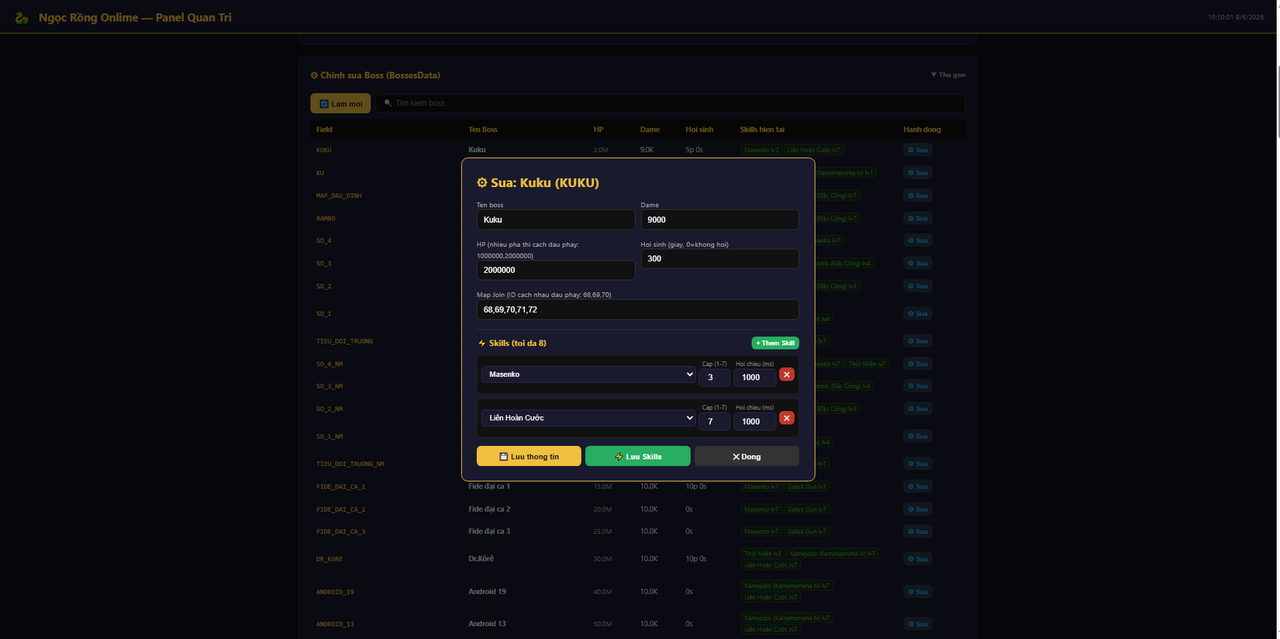The width and height of the screenshot is (1280, 639).
Task: Focus the Cap level field for Liên Hoàn Cước
Action: pos(714,421)
